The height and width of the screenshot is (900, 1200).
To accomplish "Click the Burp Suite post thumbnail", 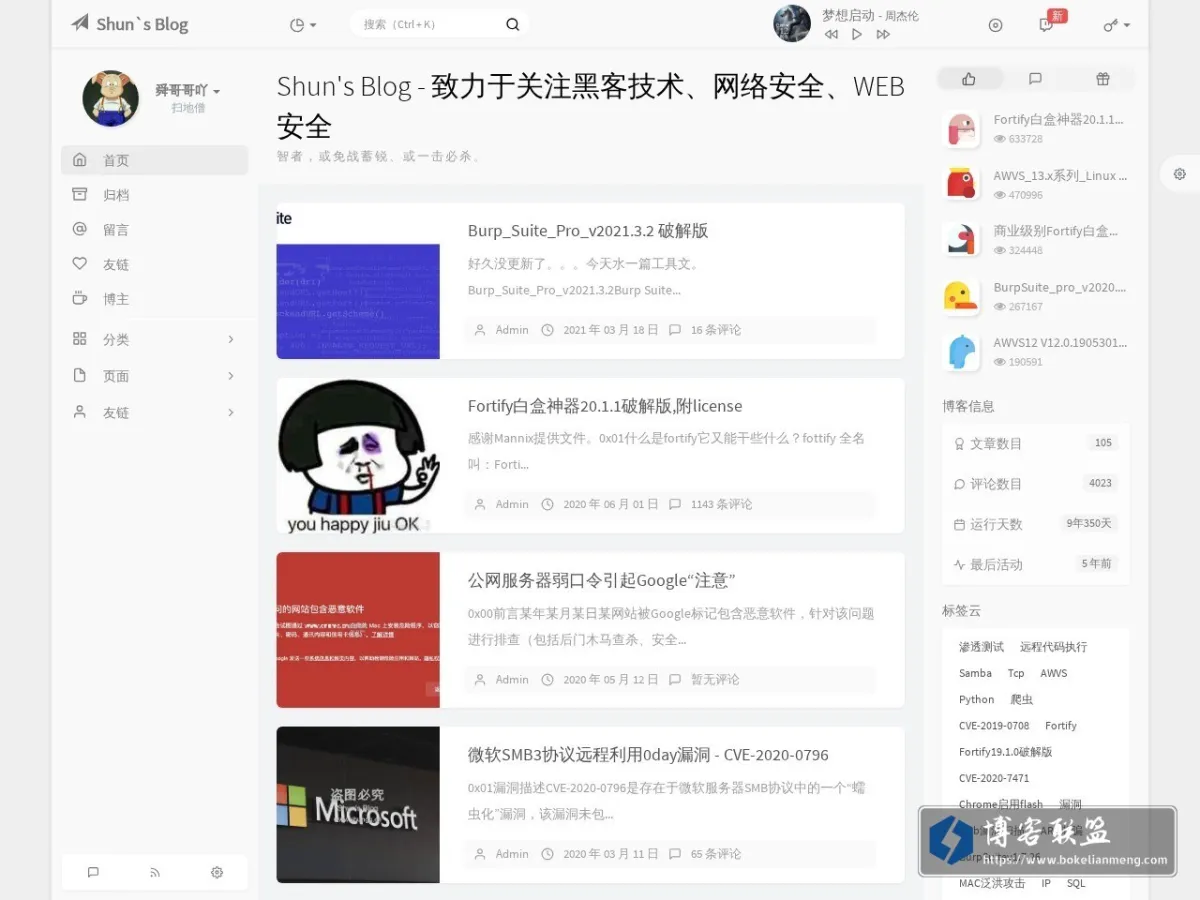I will coord(358,281).
